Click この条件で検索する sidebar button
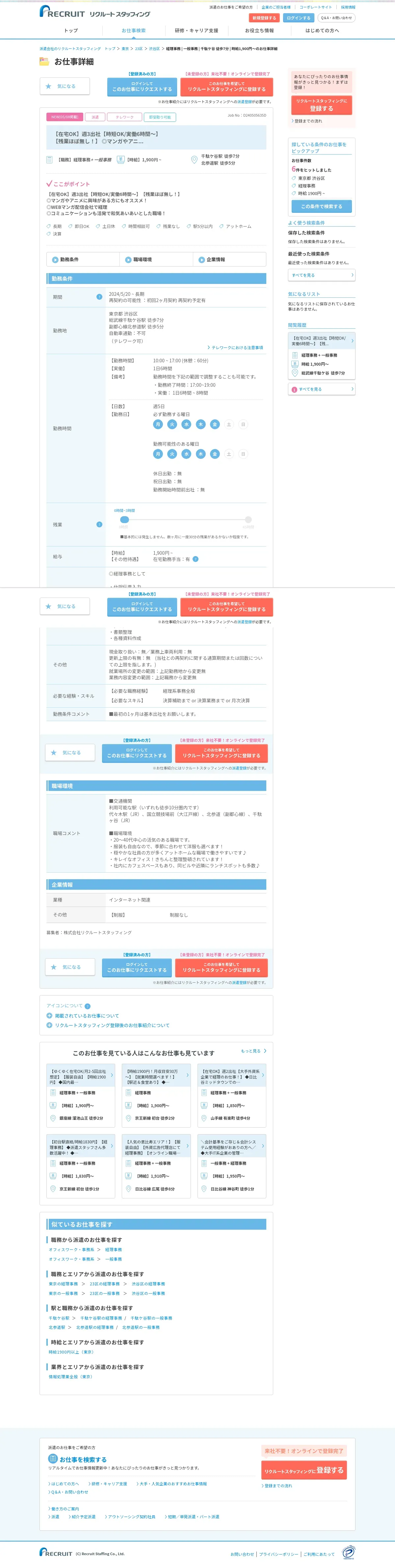This screenshot has width=395, height=1568. [x=321, y=206]
